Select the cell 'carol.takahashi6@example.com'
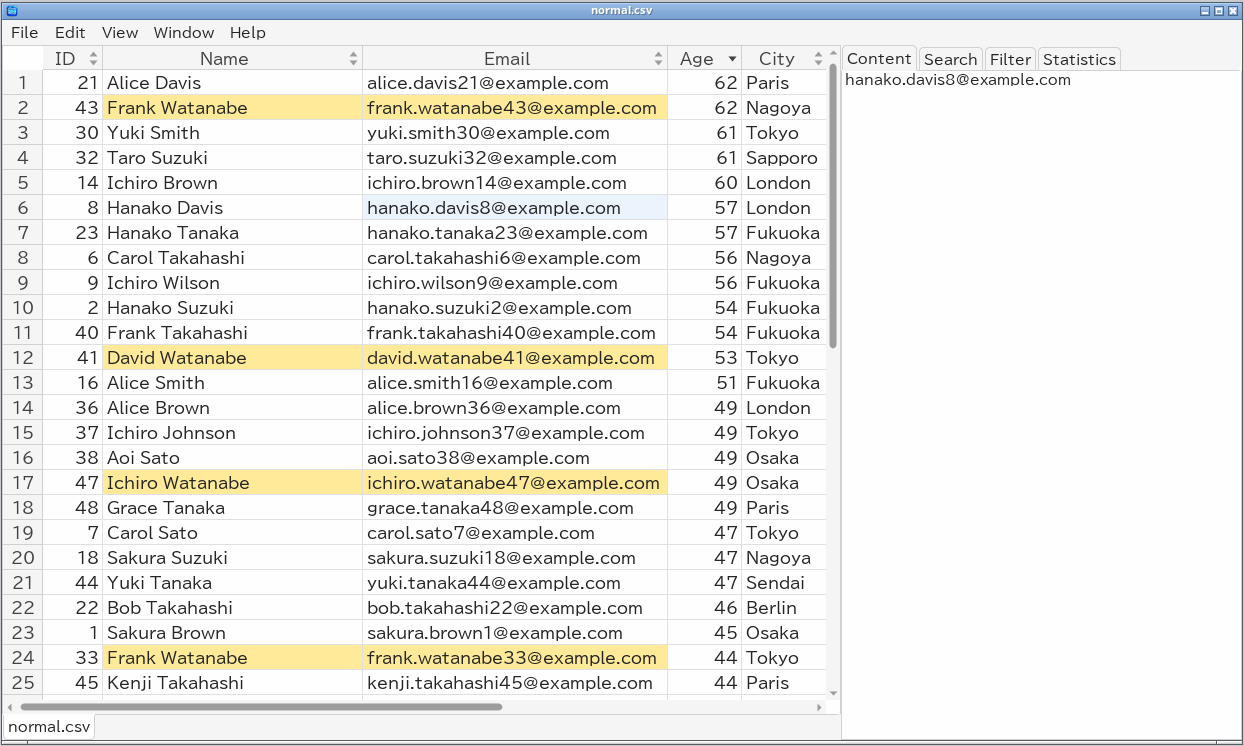The image size is (1244, 746). pos(515,258)
